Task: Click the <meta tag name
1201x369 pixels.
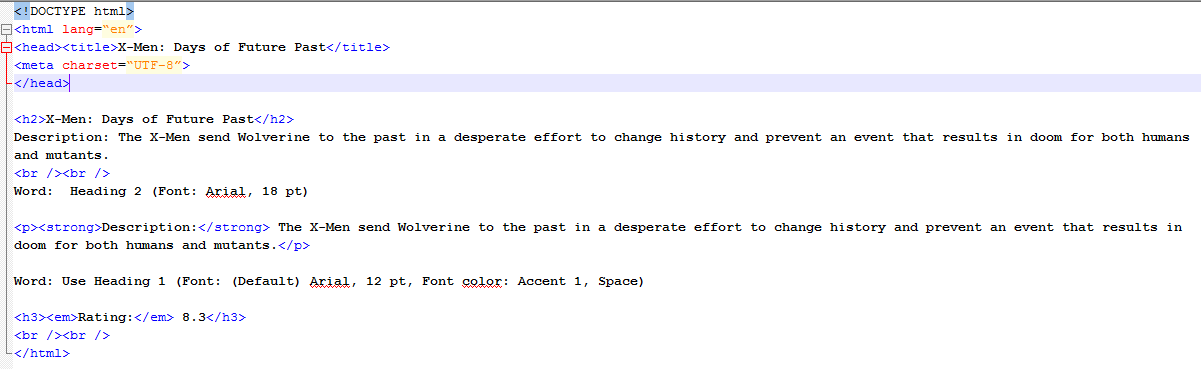Action: [x=34, y=65]
